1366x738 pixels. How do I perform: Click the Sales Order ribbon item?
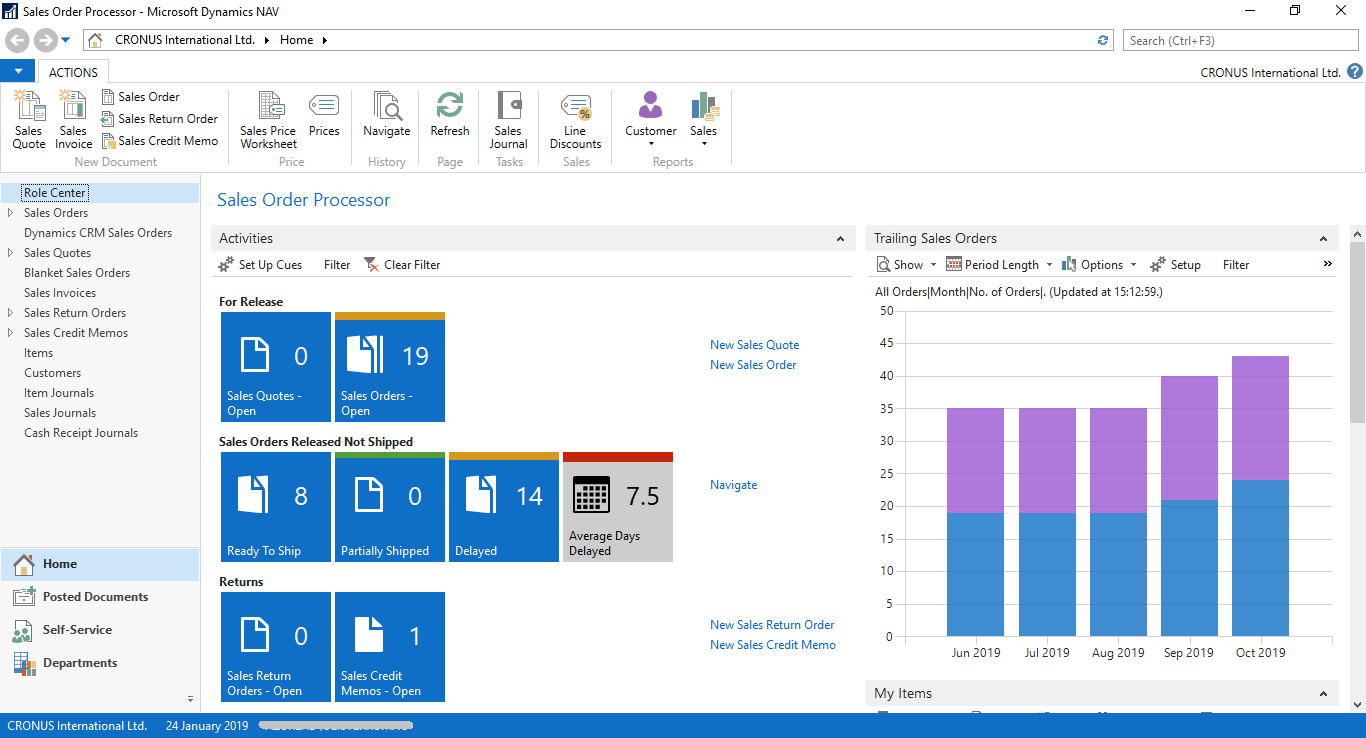(x=140, y=97)
